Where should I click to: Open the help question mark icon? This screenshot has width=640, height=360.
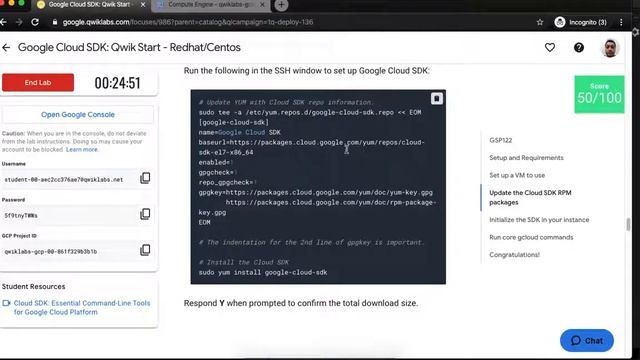[x=579, y=47]
